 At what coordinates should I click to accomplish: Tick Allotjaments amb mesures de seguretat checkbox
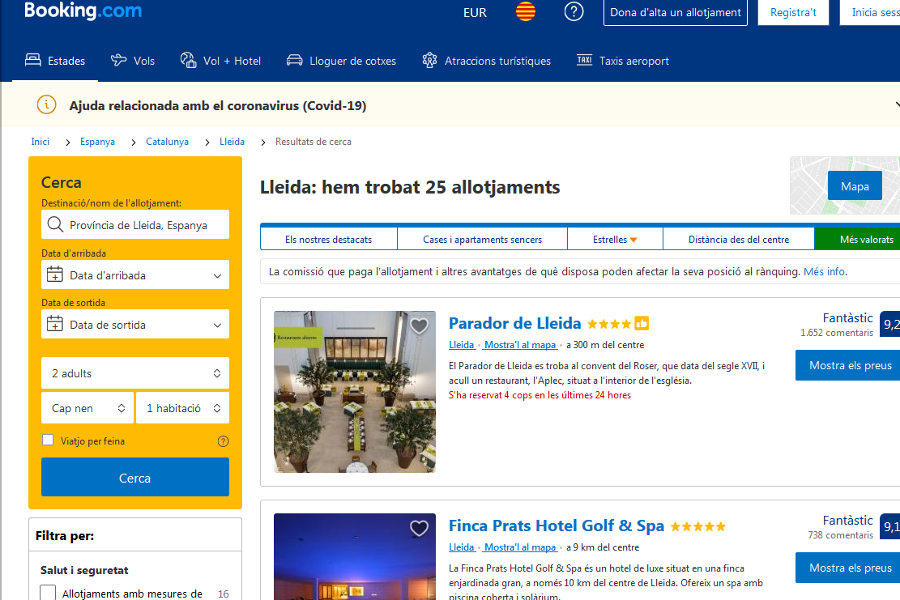48,593
